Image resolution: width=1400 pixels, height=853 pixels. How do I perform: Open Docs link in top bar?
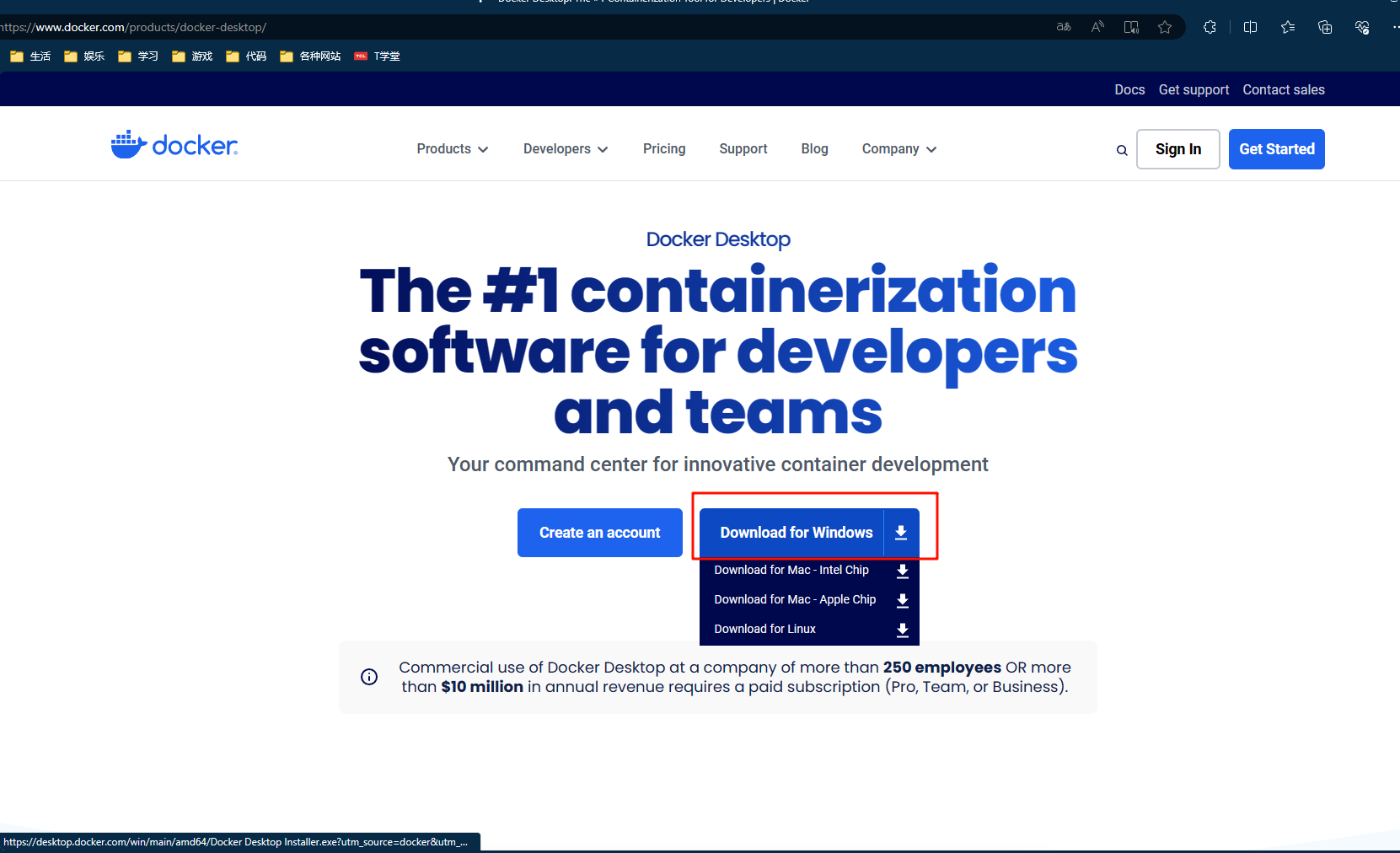click(x=1129, y=89)
